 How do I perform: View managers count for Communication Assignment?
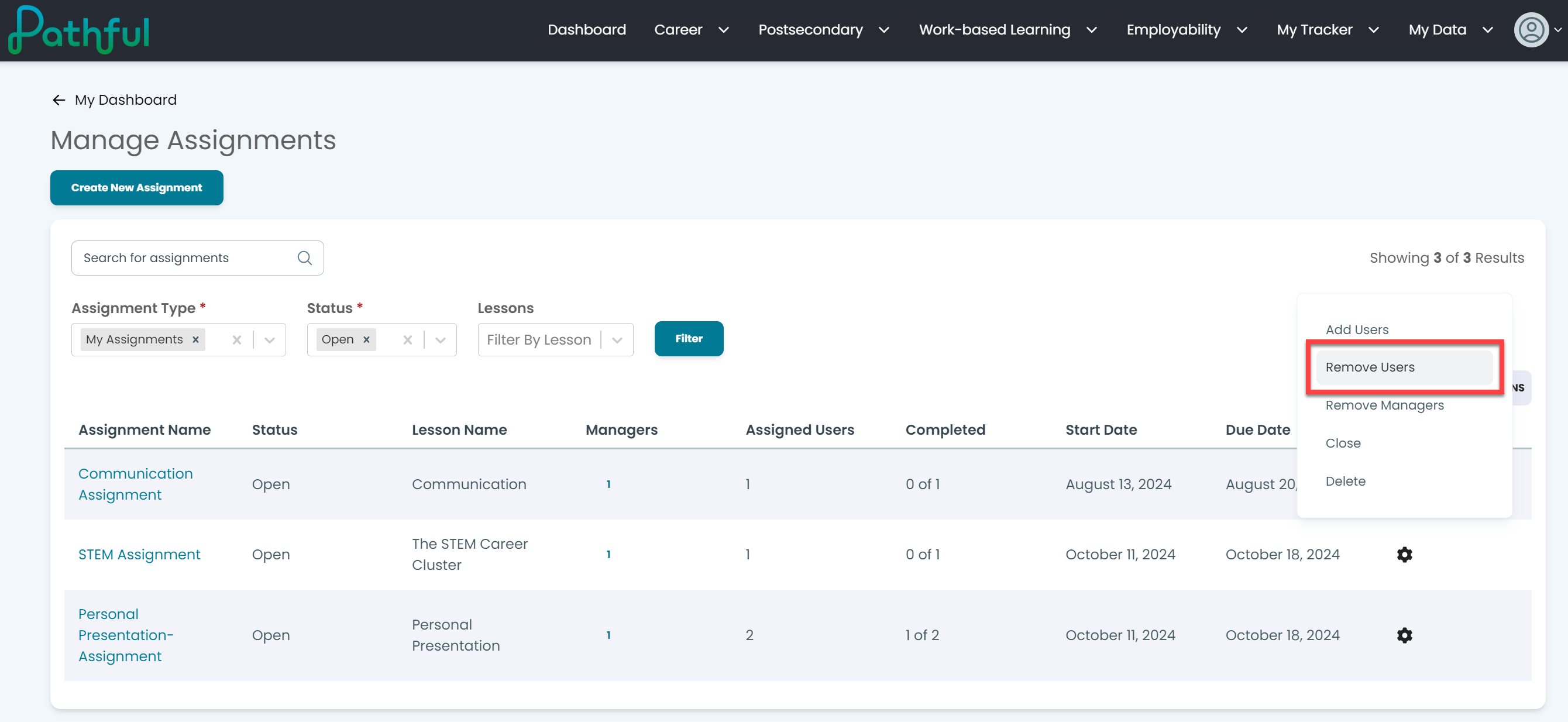click(x=608, y=484)
